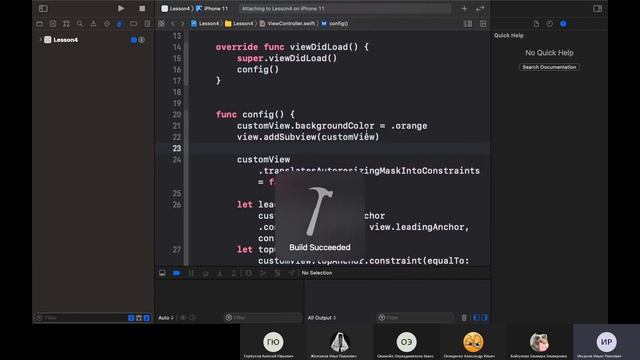
Task: Run the project with the play button
Action: tap(121, 8)
